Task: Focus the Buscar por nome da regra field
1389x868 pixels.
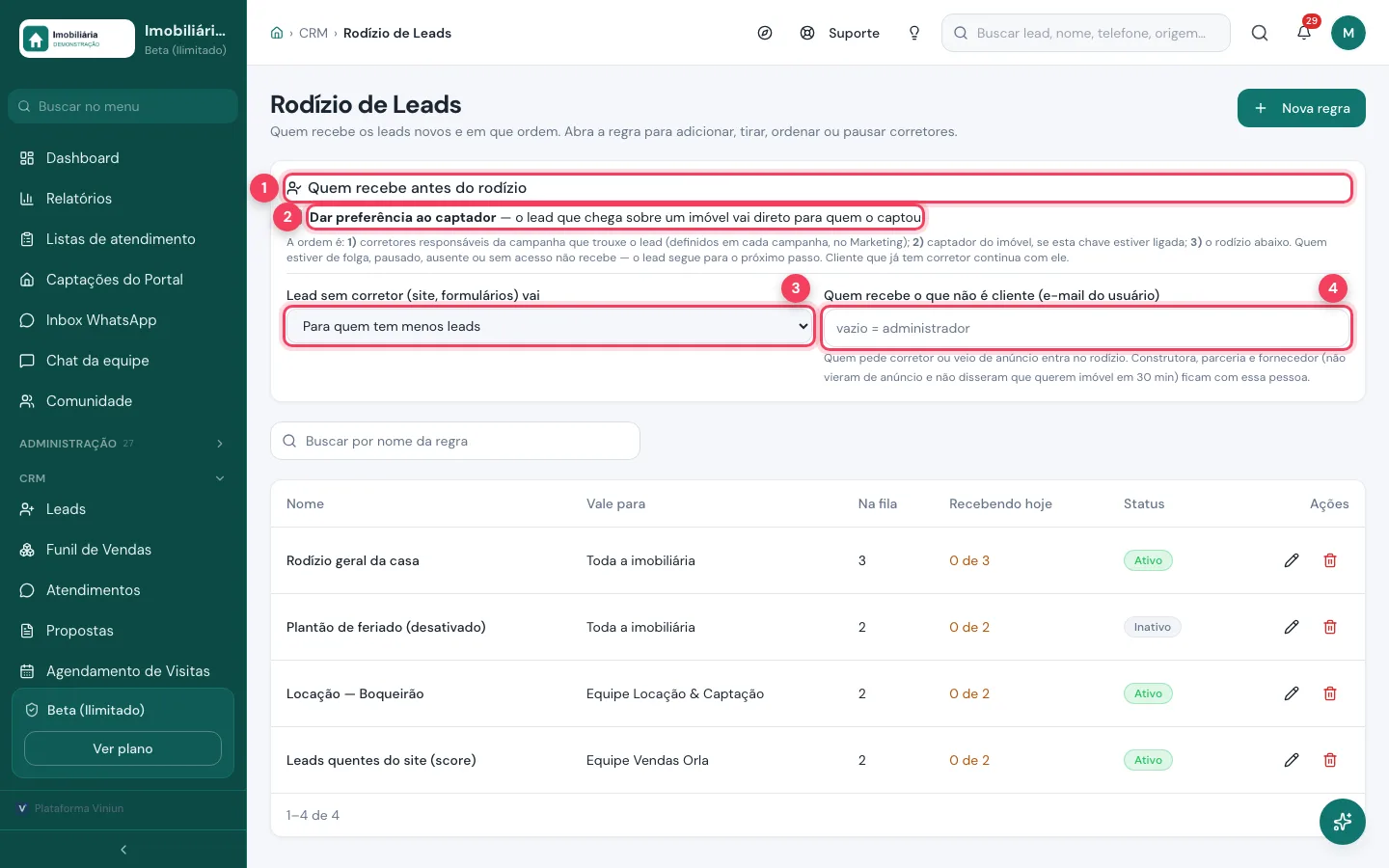Action: point(455,441)
